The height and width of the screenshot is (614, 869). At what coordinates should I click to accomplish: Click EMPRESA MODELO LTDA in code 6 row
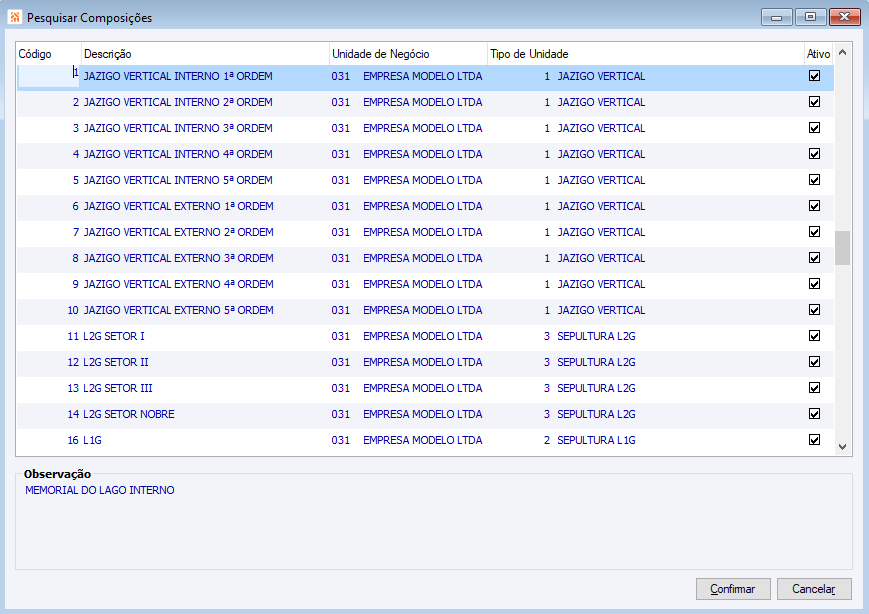pos(423,206)
